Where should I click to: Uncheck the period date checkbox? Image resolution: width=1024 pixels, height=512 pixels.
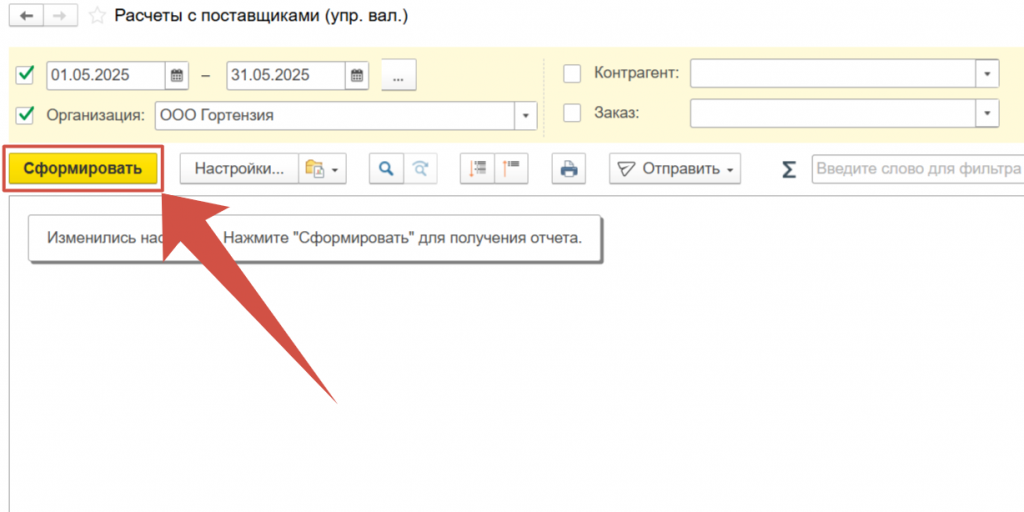click(26, 75)
